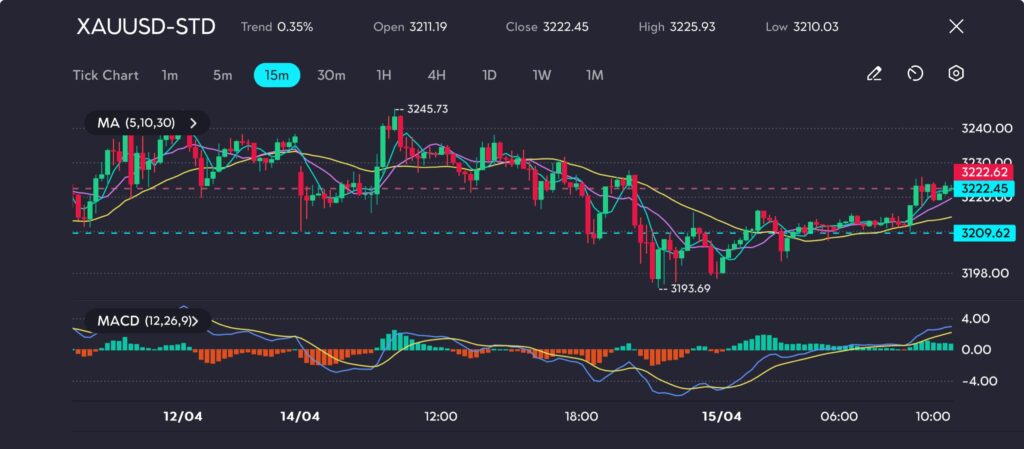Click the highlighted 15m timeframe
1024x449 pixels.
275,74
